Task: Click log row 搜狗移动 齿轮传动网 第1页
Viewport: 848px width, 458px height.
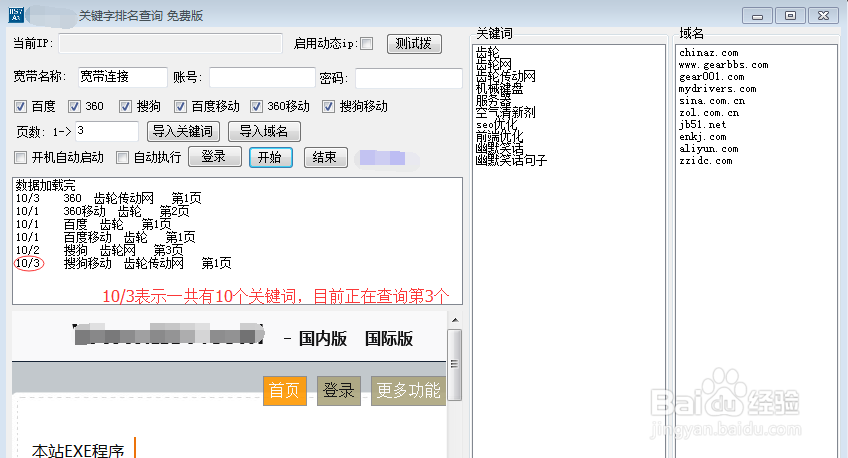Action: (123, 263)
